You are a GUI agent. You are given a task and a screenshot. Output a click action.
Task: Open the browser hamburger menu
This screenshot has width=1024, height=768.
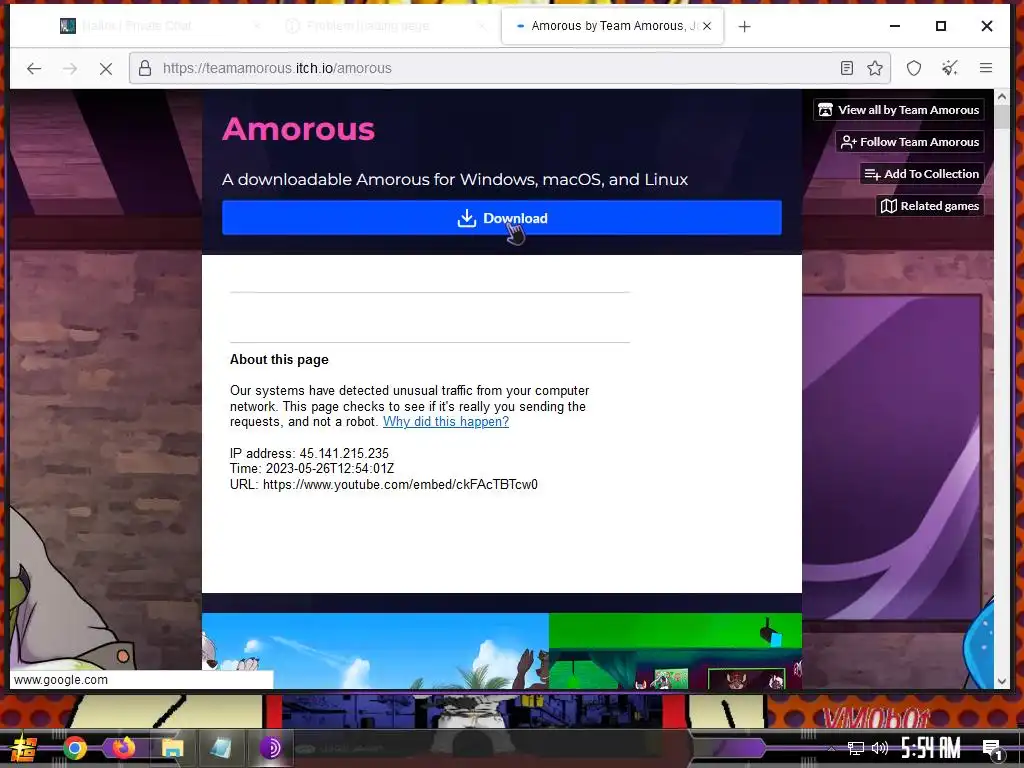(x=985, y=67)
